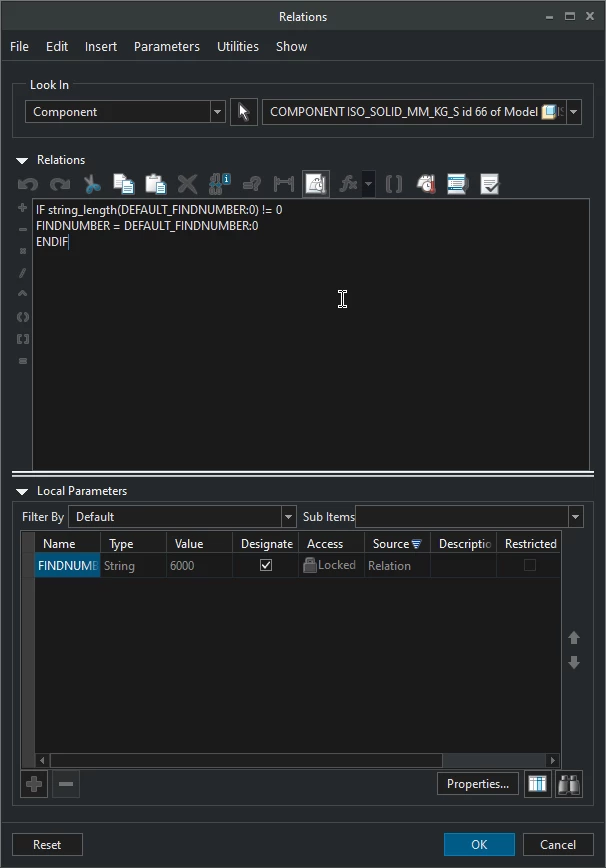
Task: Open the File menu
Action: (x=19, y=46)
